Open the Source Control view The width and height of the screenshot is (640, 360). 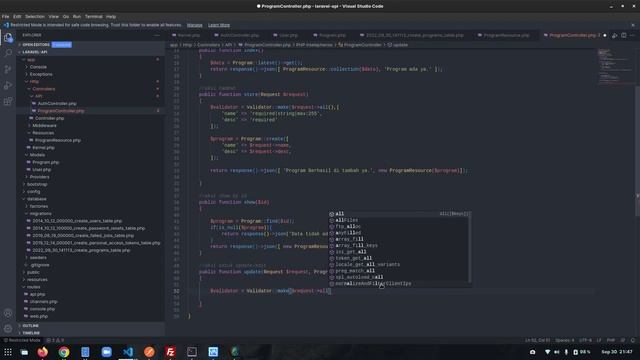8,69
